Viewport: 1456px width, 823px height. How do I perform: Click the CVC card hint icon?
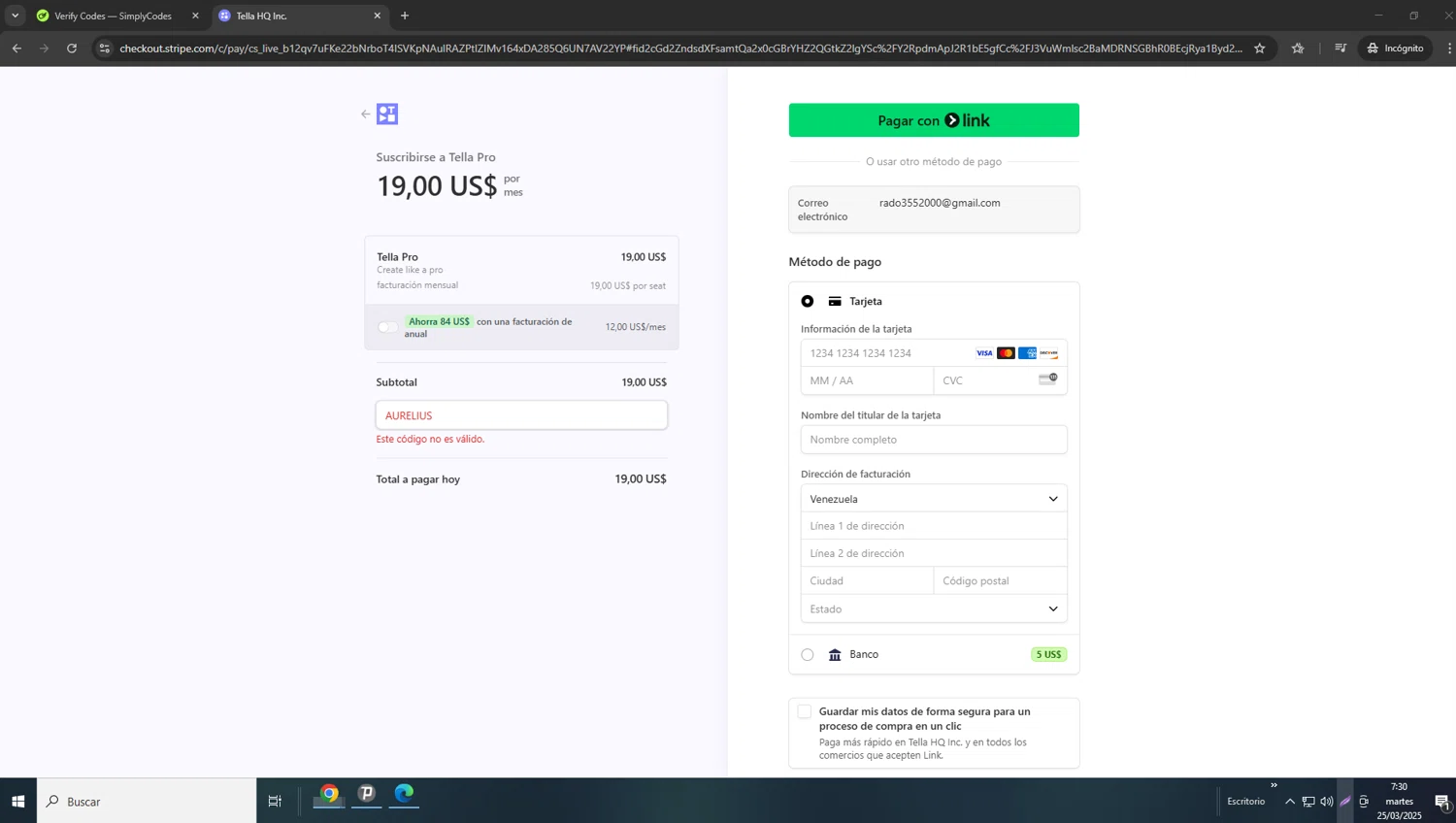(1047, 379)
